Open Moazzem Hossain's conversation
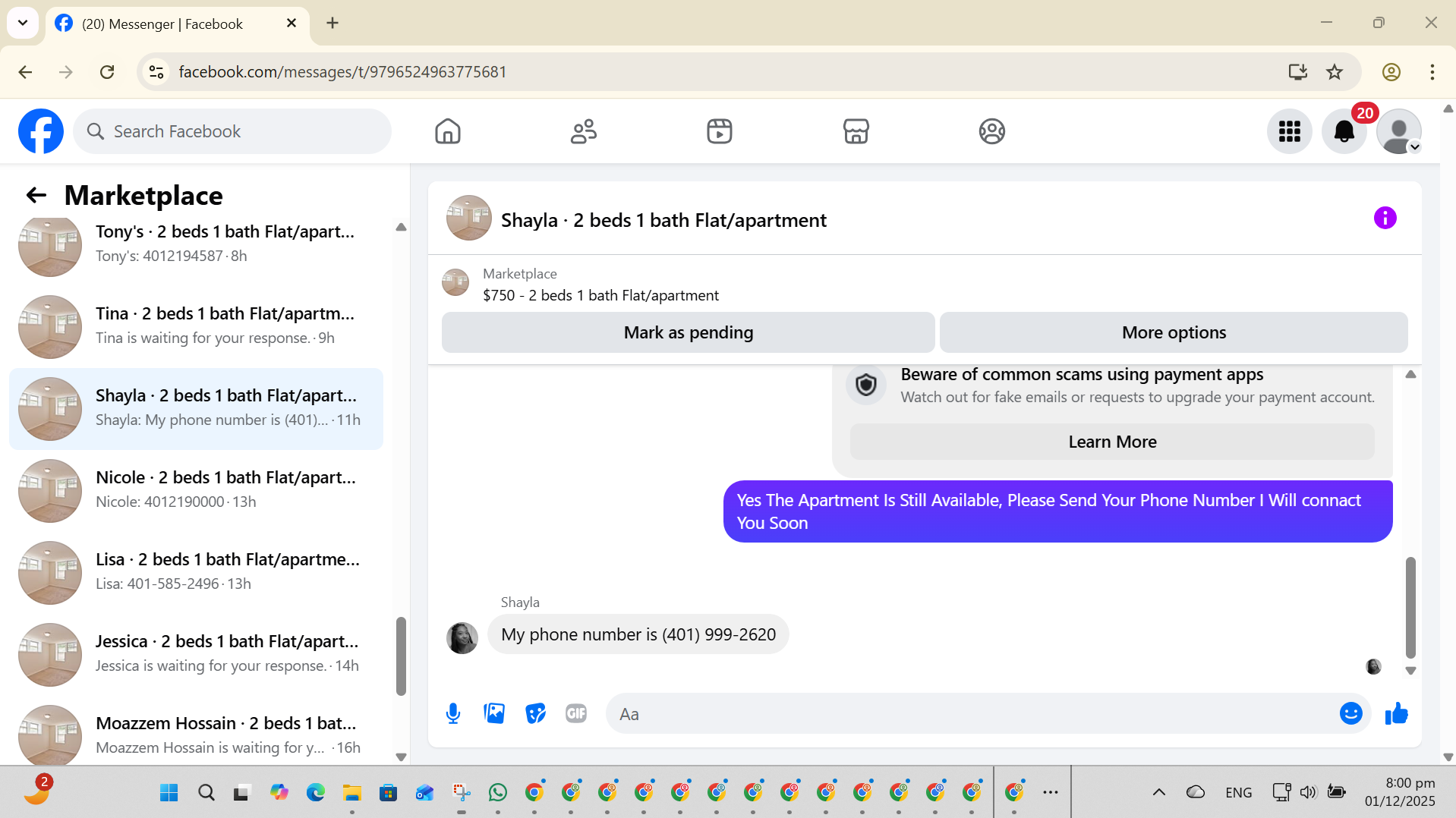Image resolution: width=1456 pixels, height=818 pixels. coord(196,733)
